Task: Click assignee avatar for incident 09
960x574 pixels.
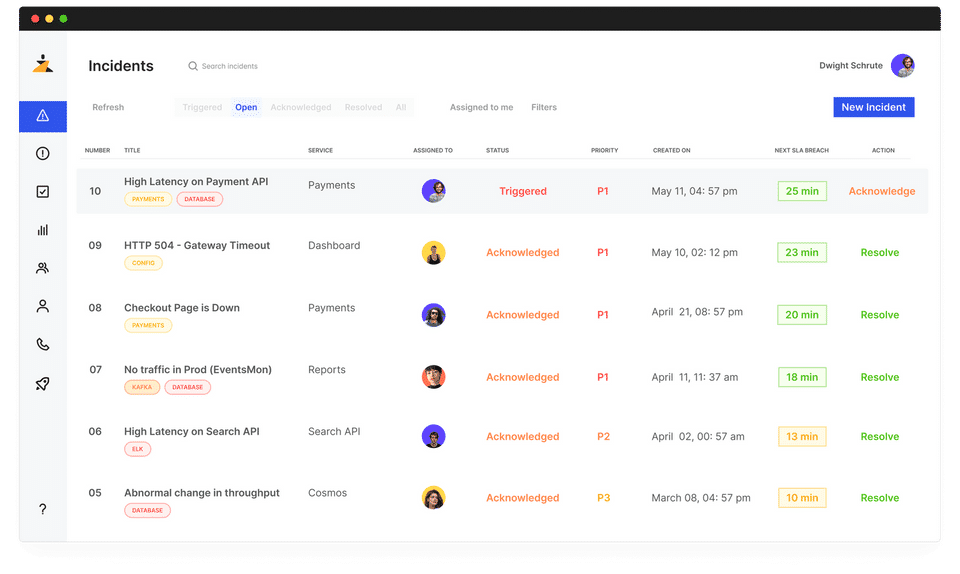Action: (x=433, y=253)
